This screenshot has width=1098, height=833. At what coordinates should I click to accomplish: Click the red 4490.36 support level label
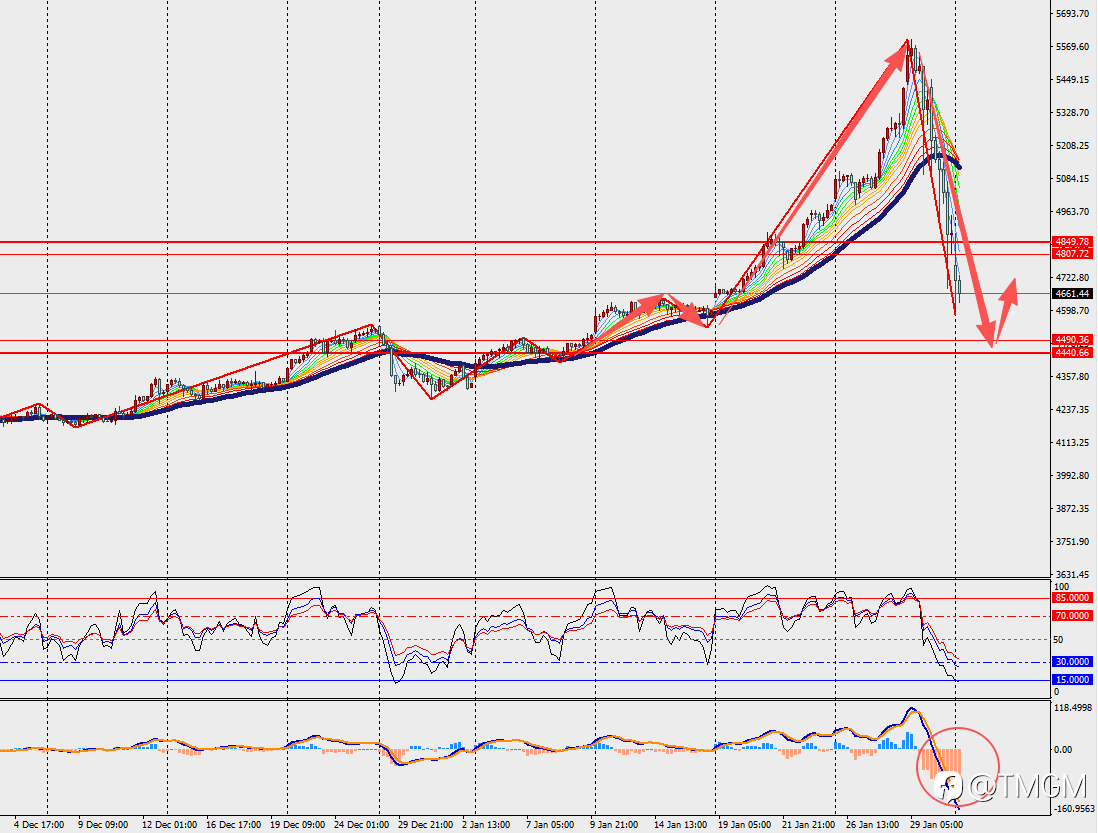pos(1072,340)
